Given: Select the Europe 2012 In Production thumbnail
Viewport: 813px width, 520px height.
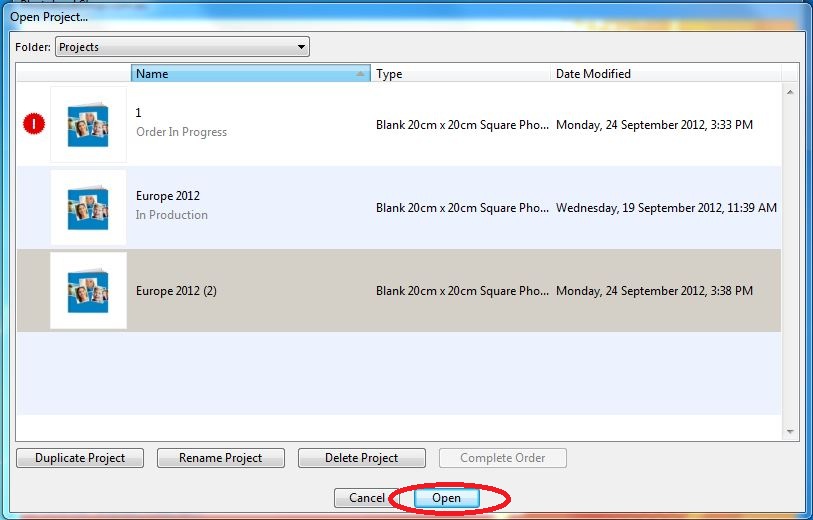Looking at the screenshot, I should pyautogui.click(x=88, y=207).
